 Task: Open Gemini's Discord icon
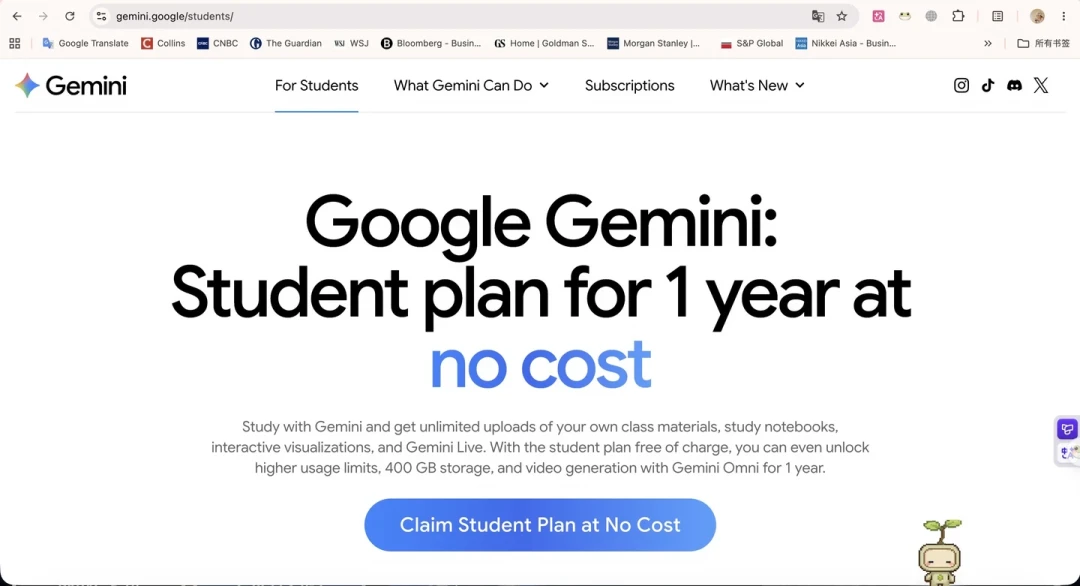[x=1015, y=85]
